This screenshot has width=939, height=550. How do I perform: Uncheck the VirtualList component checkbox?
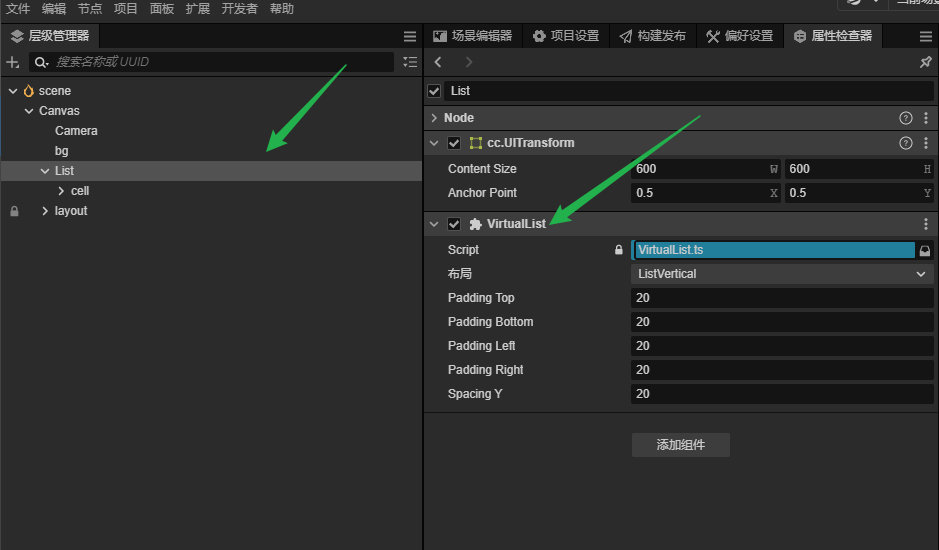pyautogui.click(x=454, y=224)
